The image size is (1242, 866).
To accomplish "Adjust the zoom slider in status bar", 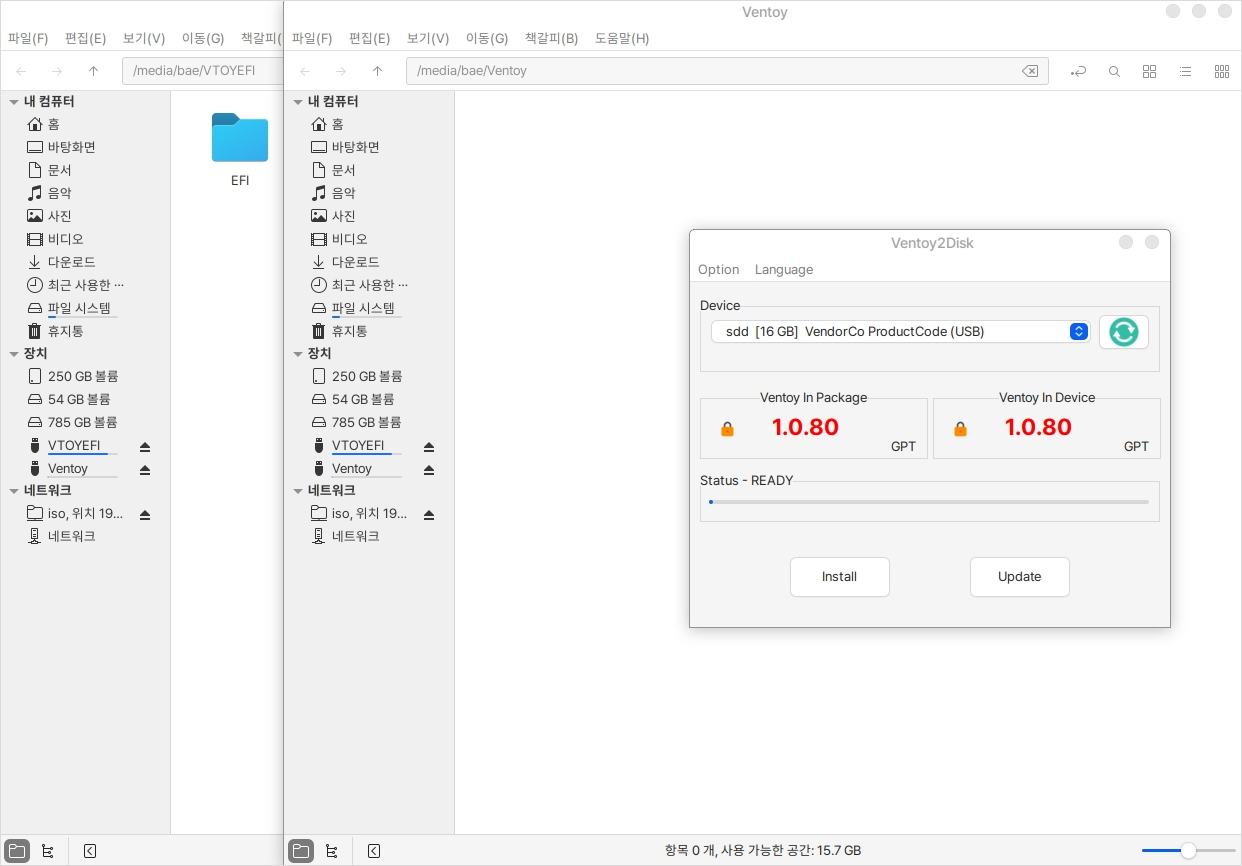I will [x=1188, y=851].
